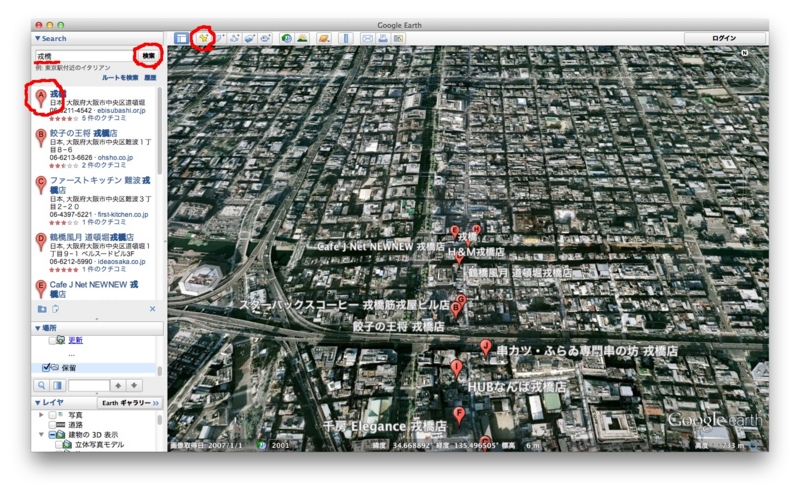Click the ログイン button
This screenshot has height=495, width=800.
click(x=724, y=38)
